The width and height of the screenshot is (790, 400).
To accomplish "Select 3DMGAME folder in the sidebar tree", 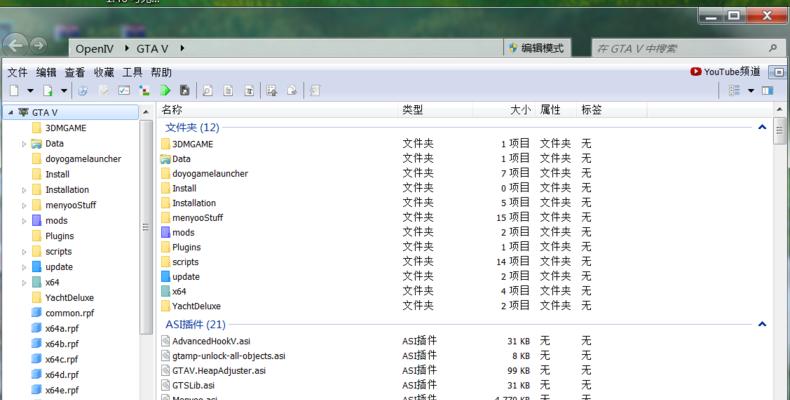I will pos(59,128).
